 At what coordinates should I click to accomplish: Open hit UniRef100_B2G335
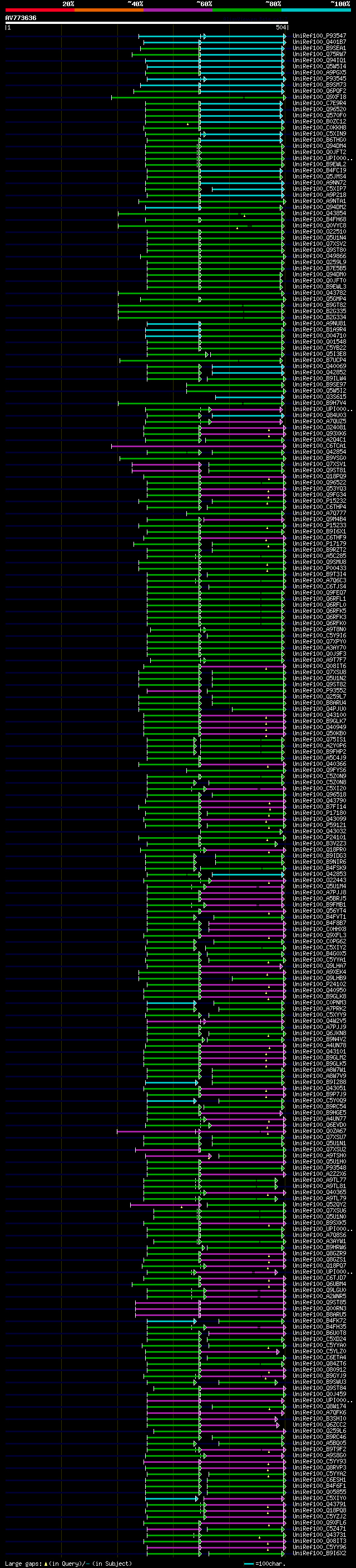319,311
